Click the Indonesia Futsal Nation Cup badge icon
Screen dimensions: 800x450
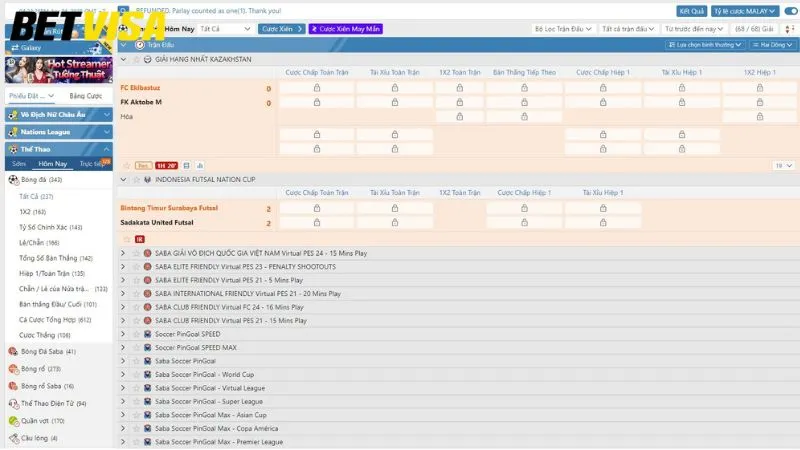click(147, 180)
